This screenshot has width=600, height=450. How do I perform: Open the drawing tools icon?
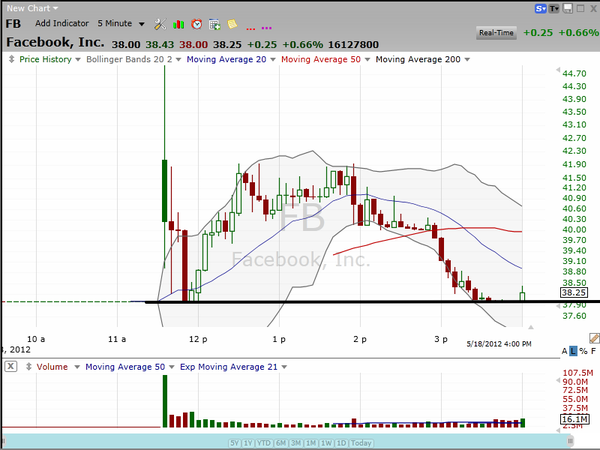pyautogui.click(x=160, y=23)
